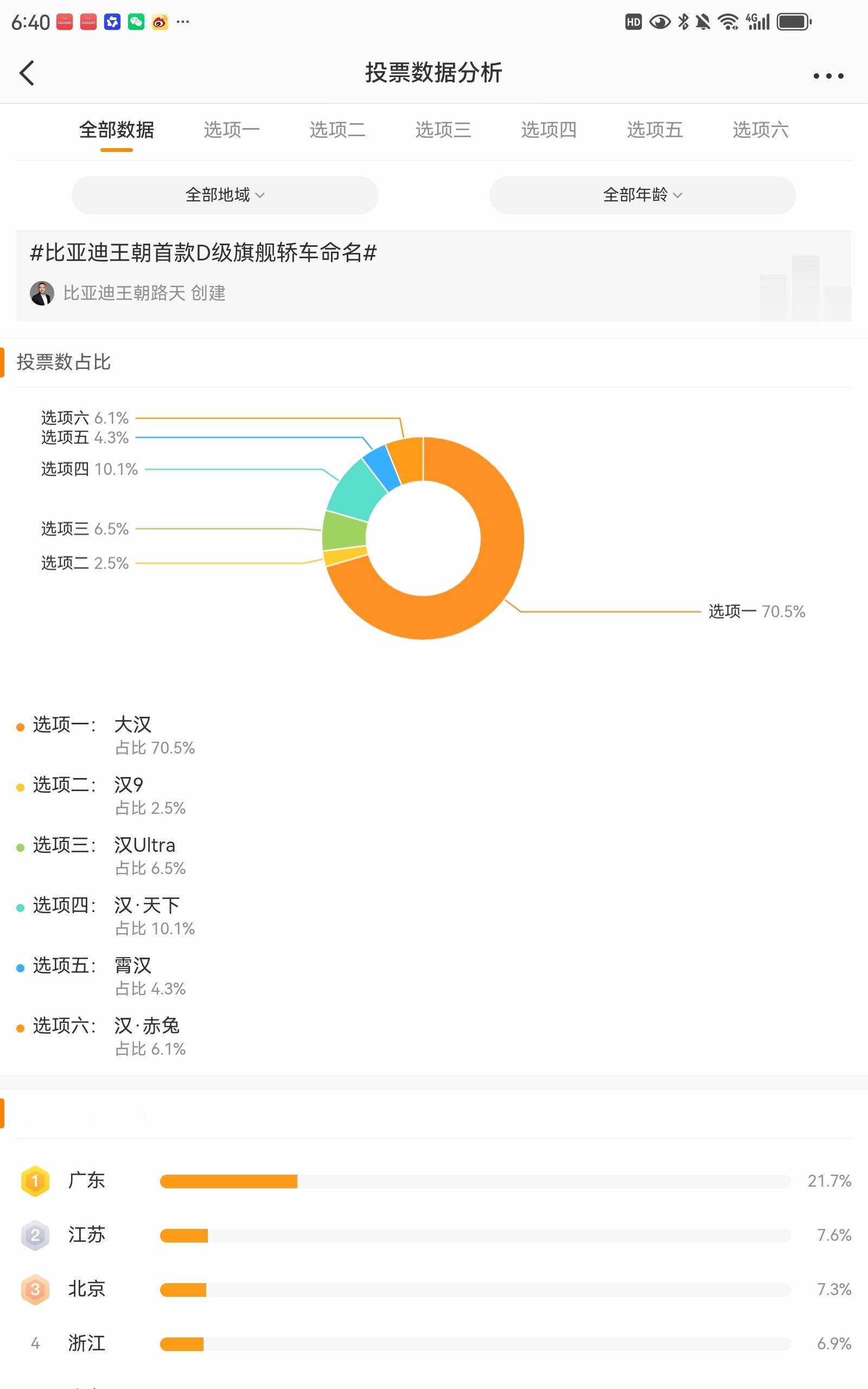Tap the 21.7% value for 广东
This screenshot has height=1389, width=868.
coord(829,1181)
